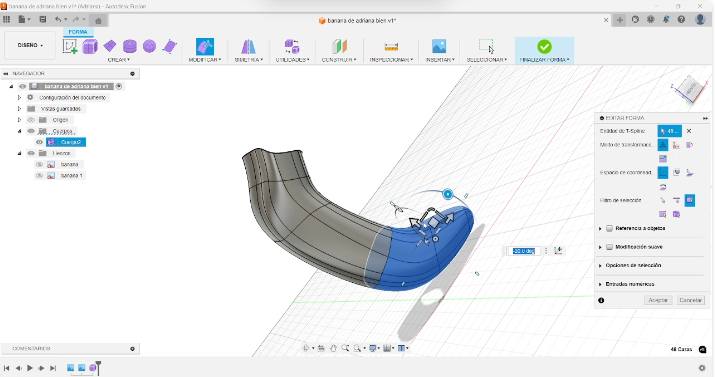
Task: Select the T-Spline Plane tool
Action: click(110, 46)
